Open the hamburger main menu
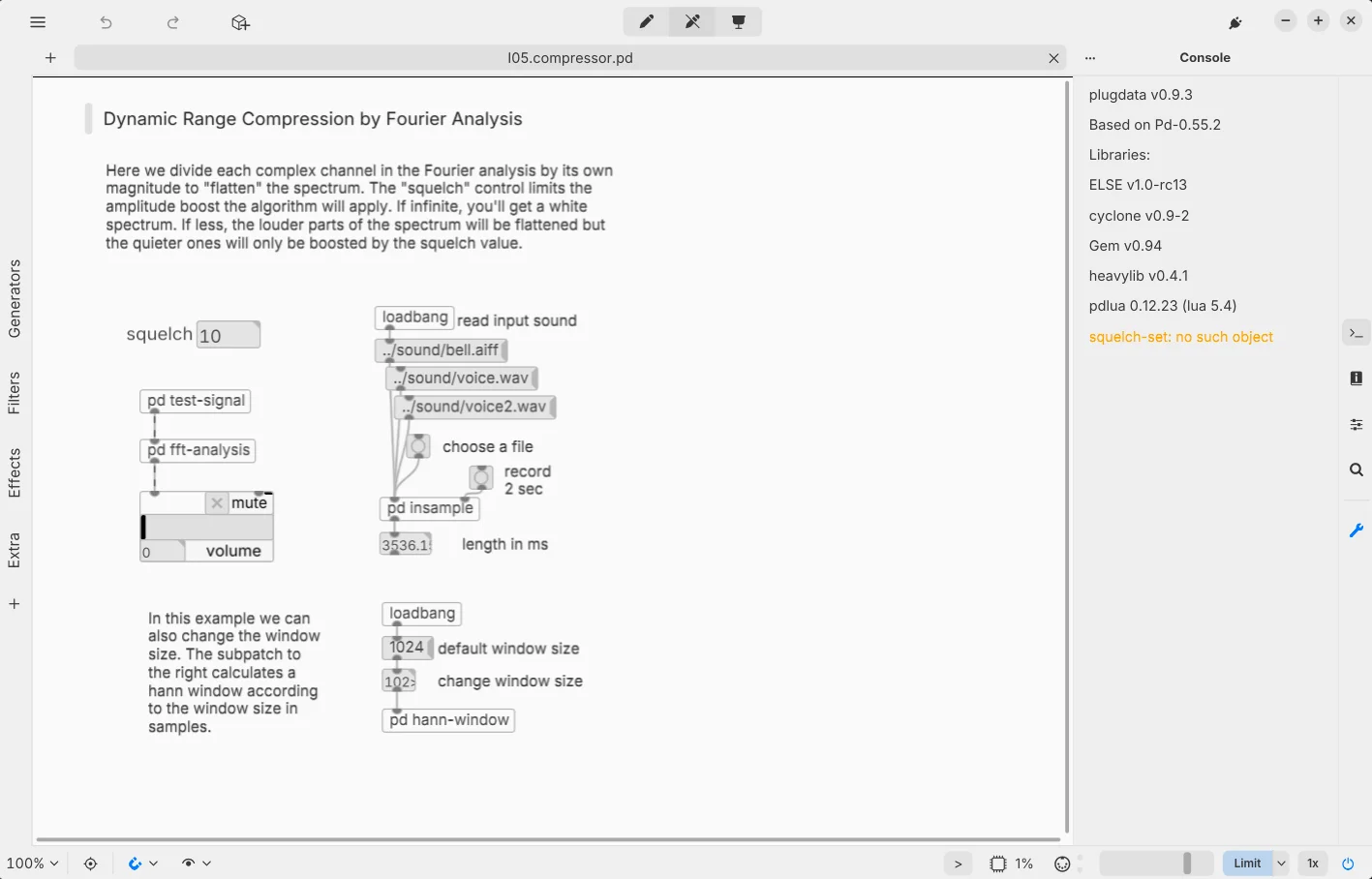Image resolution: width=1372 pixels, height=879 pixels. point(38,22)
